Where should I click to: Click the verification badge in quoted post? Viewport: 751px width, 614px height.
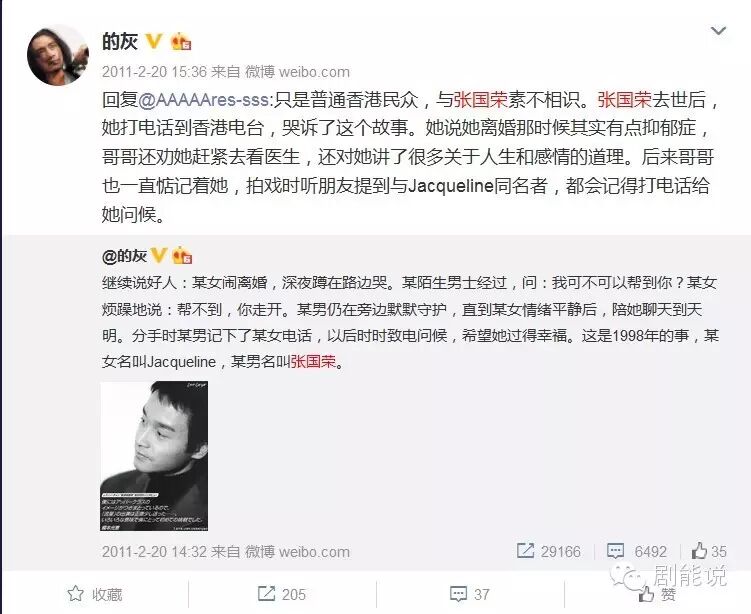click(x=159, y=256)
